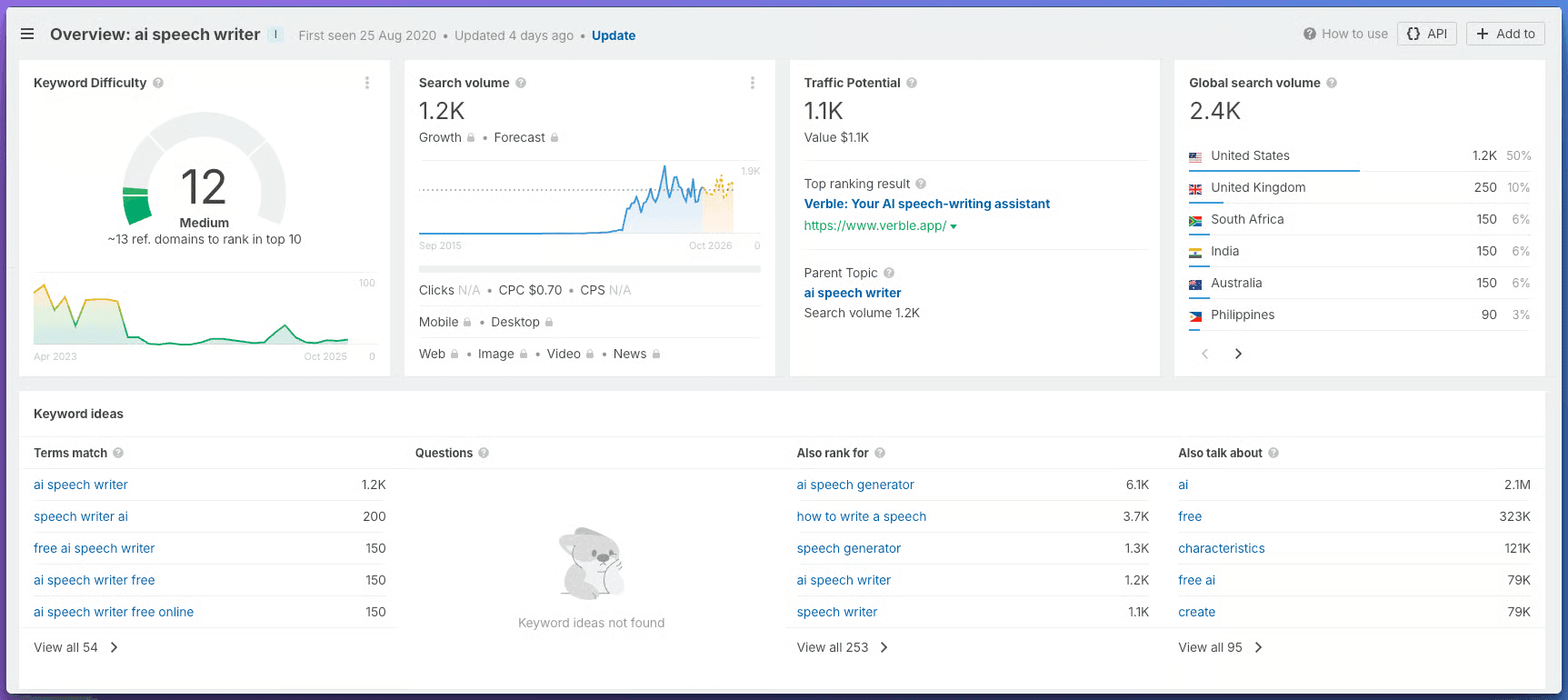Open the hamburger navigation menu

[x=27, y=34]
